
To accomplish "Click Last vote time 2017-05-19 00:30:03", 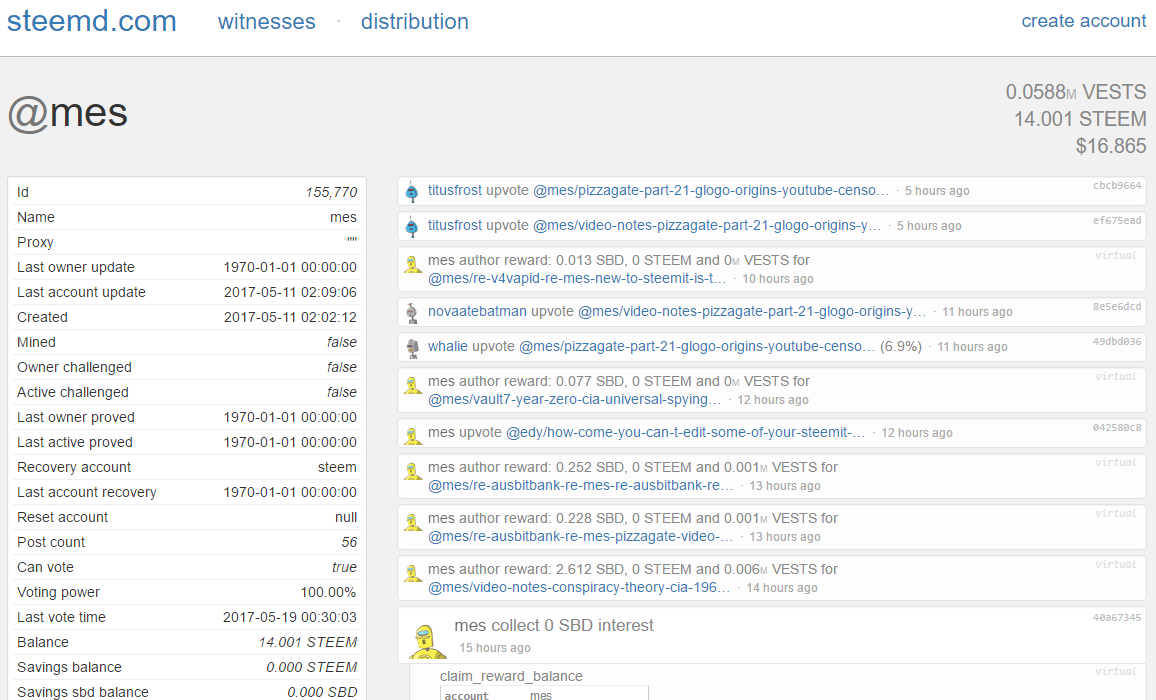I will coord(290,617).
